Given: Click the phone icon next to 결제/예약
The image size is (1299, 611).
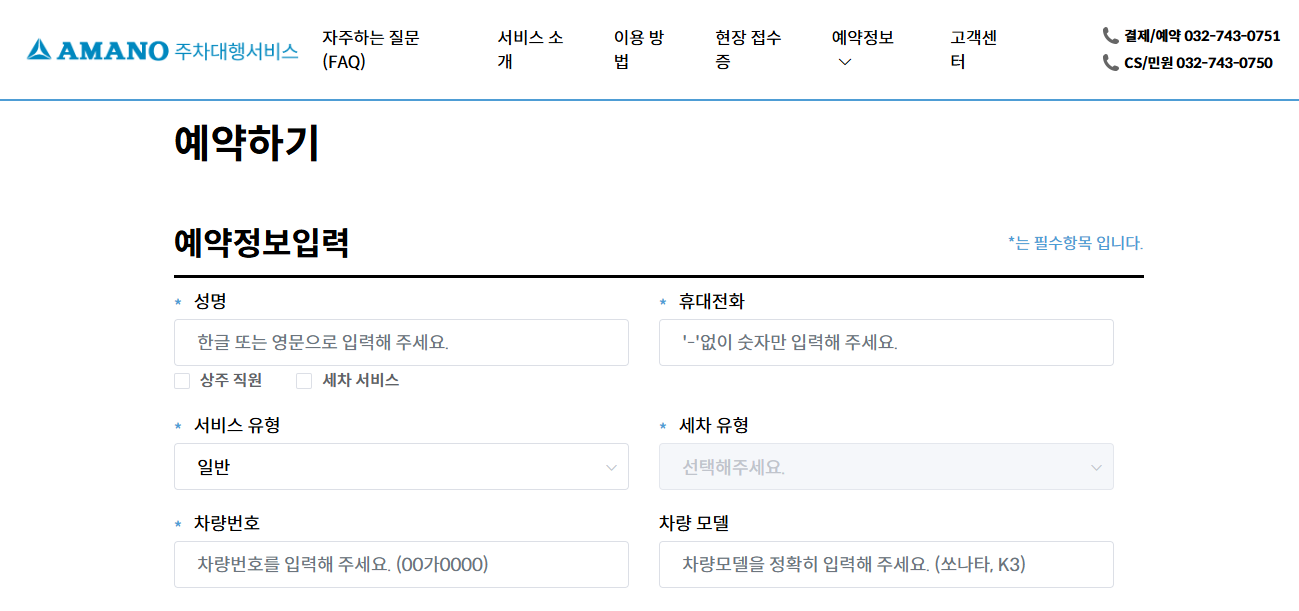Looking at the screenshot, I should click(x=1110, y=34).
